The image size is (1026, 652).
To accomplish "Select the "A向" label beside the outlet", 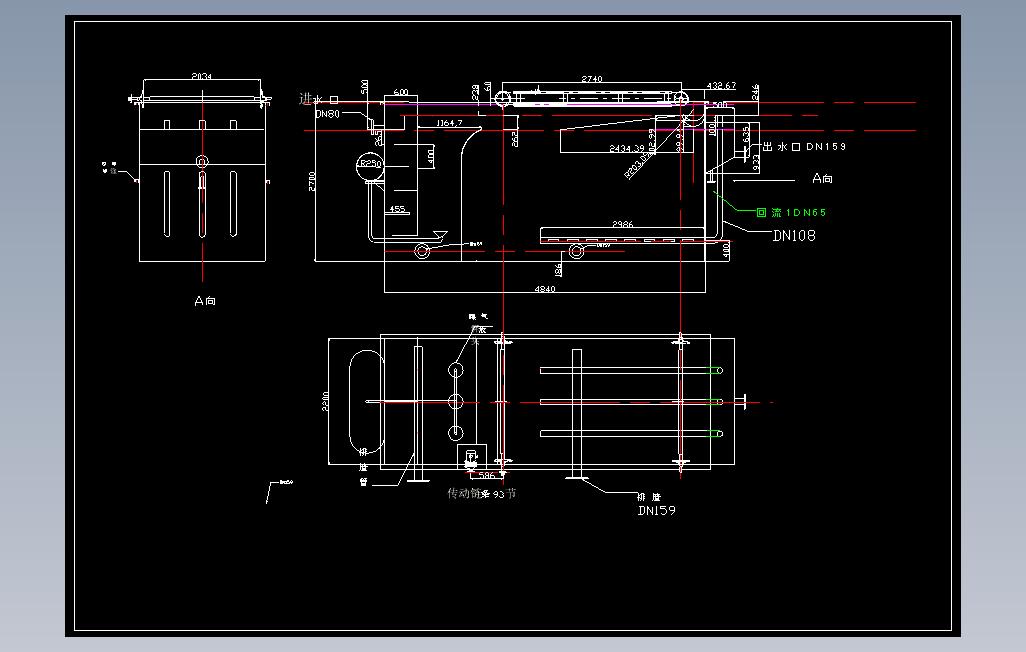I will tap(823, 178).
